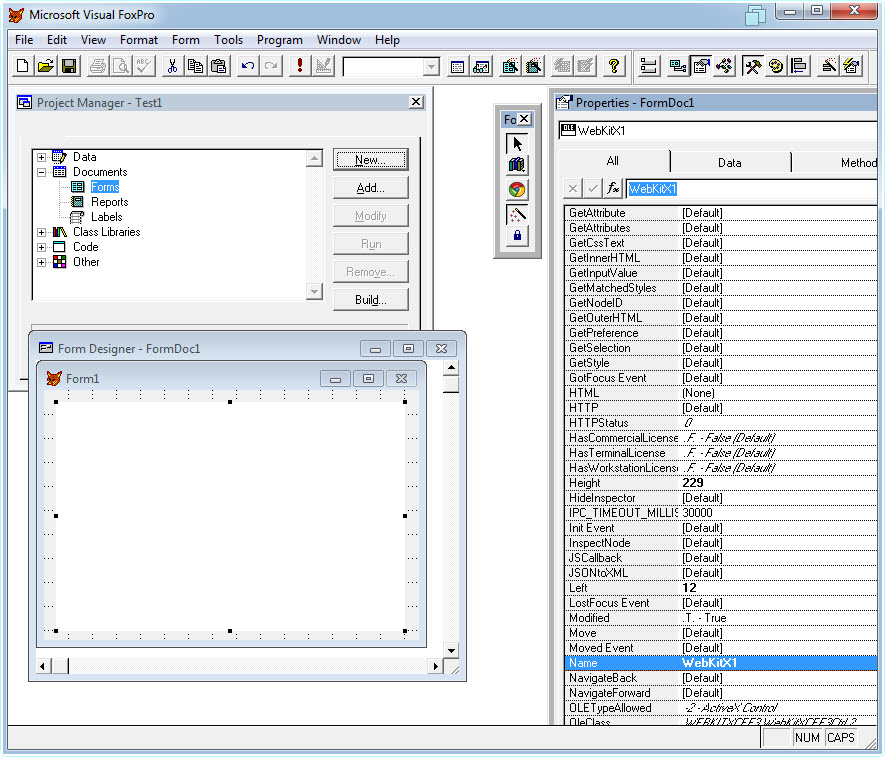Click the New file toolbar icon

23,67
